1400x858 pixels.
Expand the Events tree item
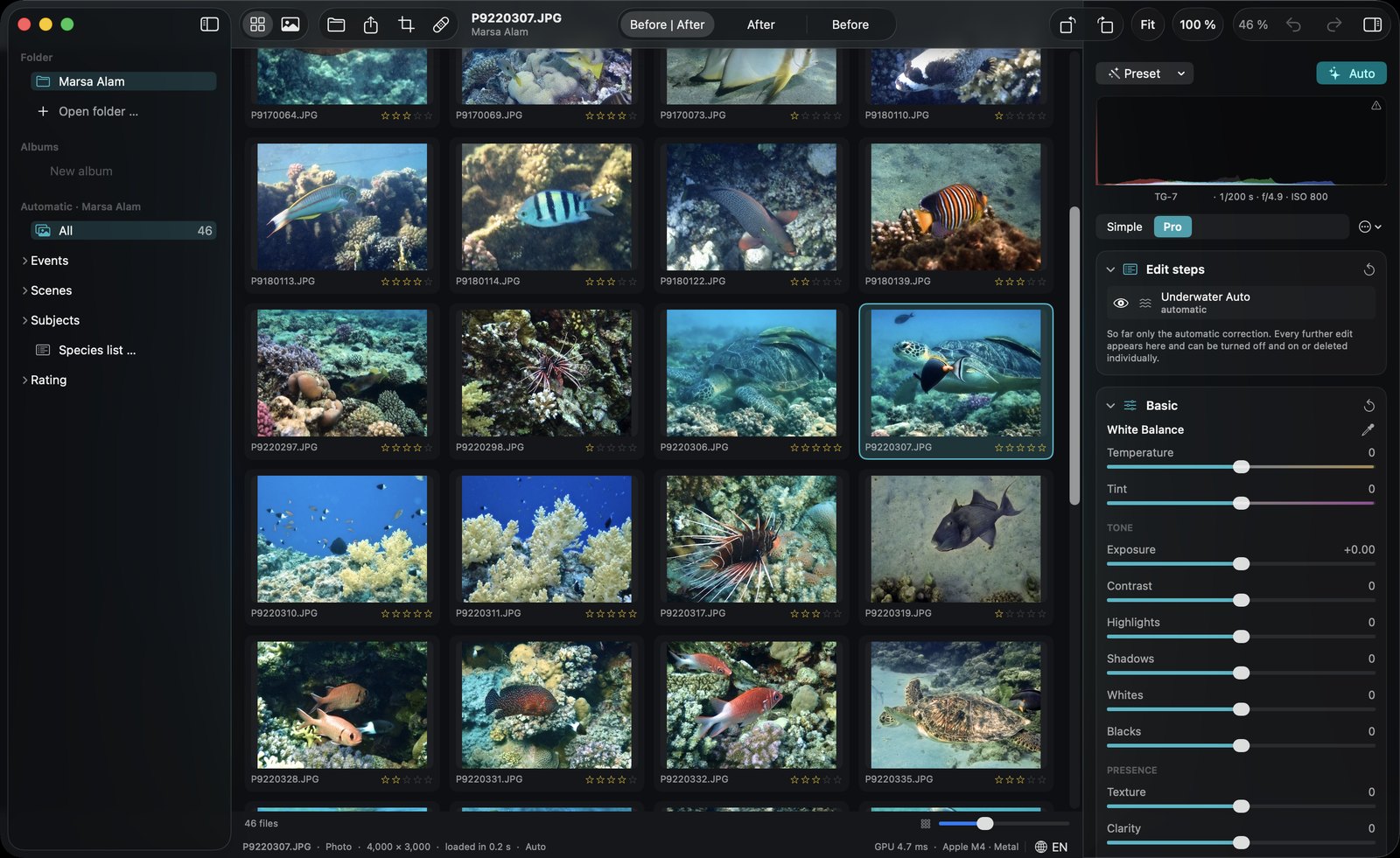point(24,261)
